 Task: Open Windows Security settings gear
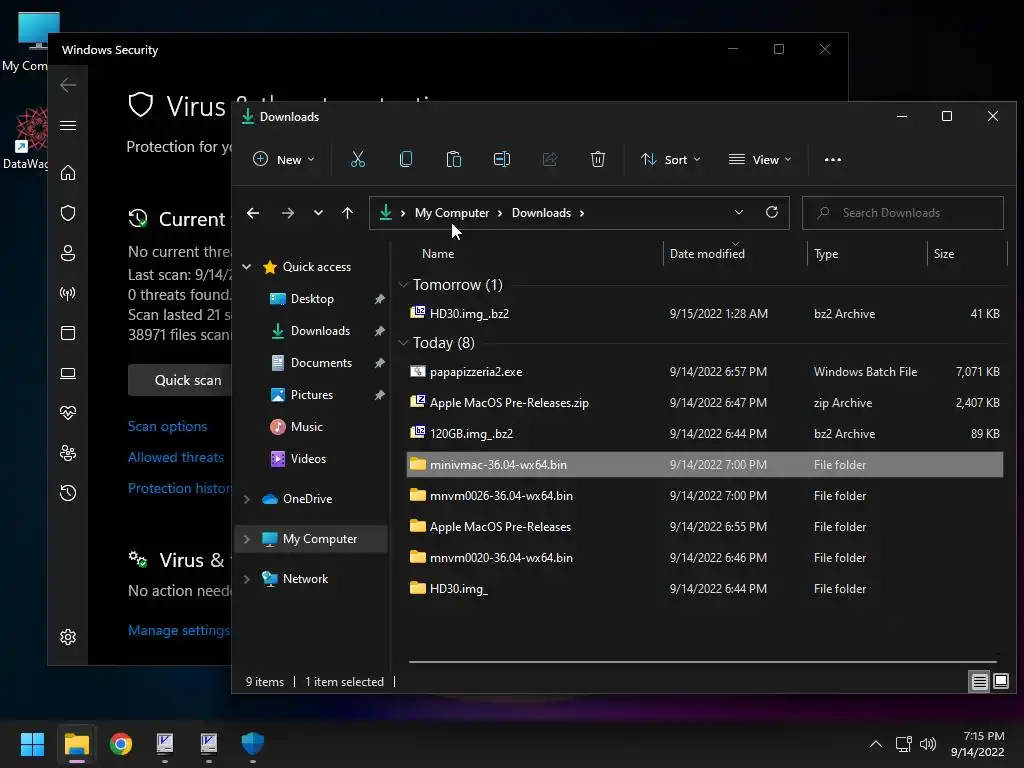pyautogui.click(x=68, y=637)
